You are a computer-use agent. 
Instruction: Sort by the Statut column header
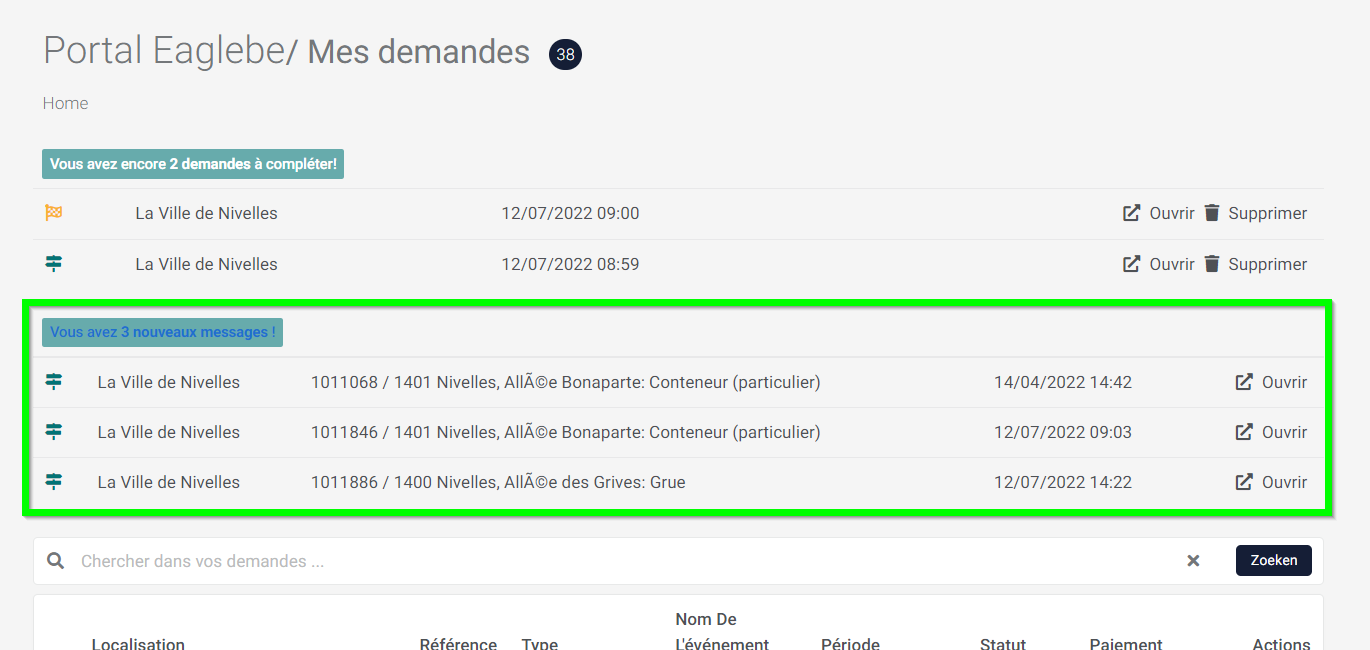pyautogui.click(x=1003, y=644)
